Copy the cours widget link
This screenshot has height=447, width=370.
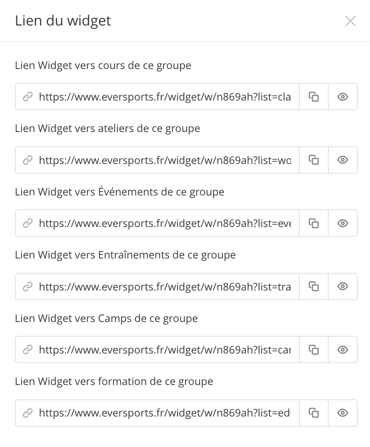314,97
